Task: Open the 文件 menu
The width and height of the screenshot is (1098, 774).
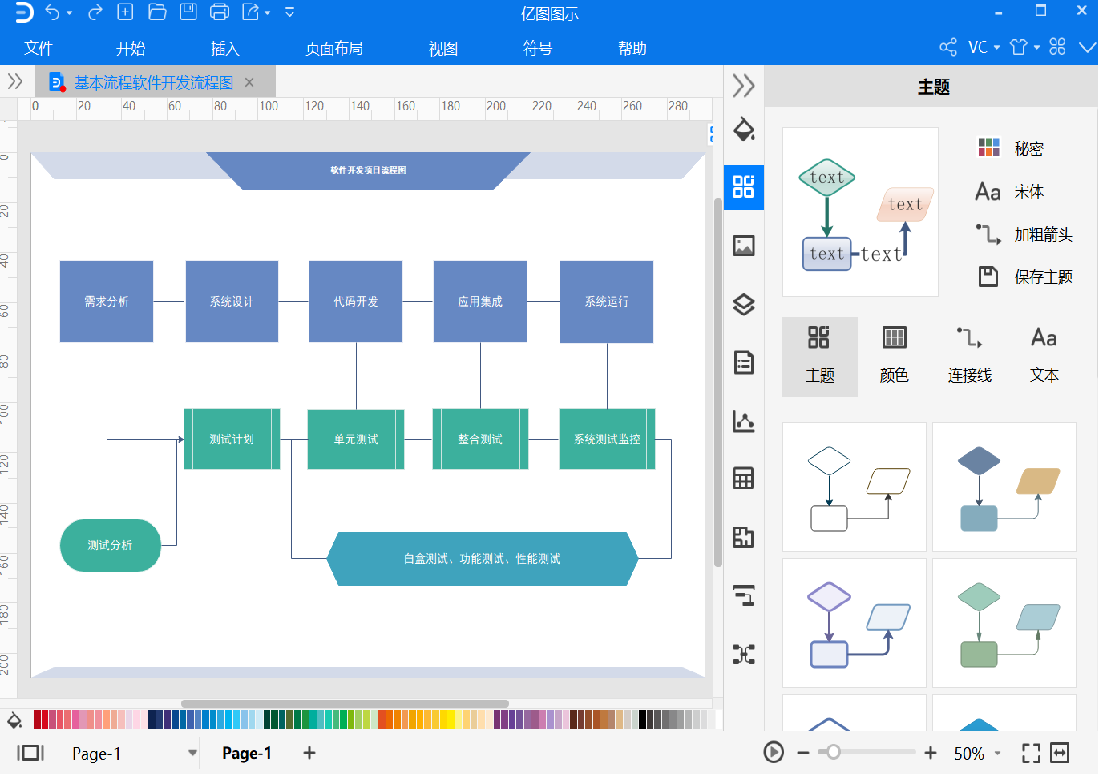Action: pos(38,48)
